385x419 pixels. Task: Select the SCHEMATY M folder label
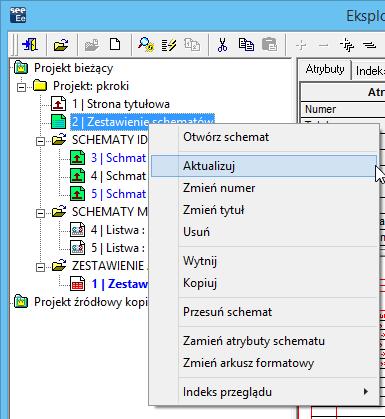click(x=110, y=212)
